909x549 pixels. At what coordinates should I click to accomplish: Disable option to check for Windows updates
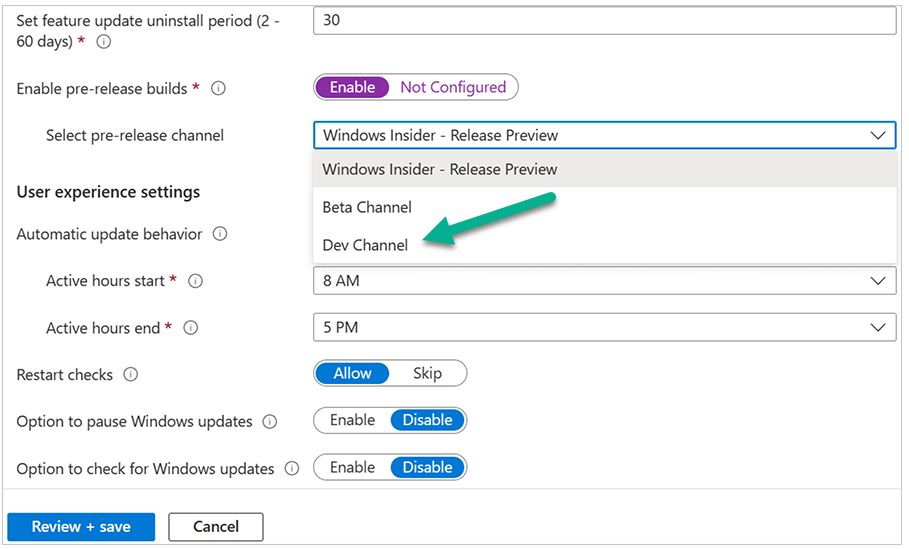(x=427, y=467)
